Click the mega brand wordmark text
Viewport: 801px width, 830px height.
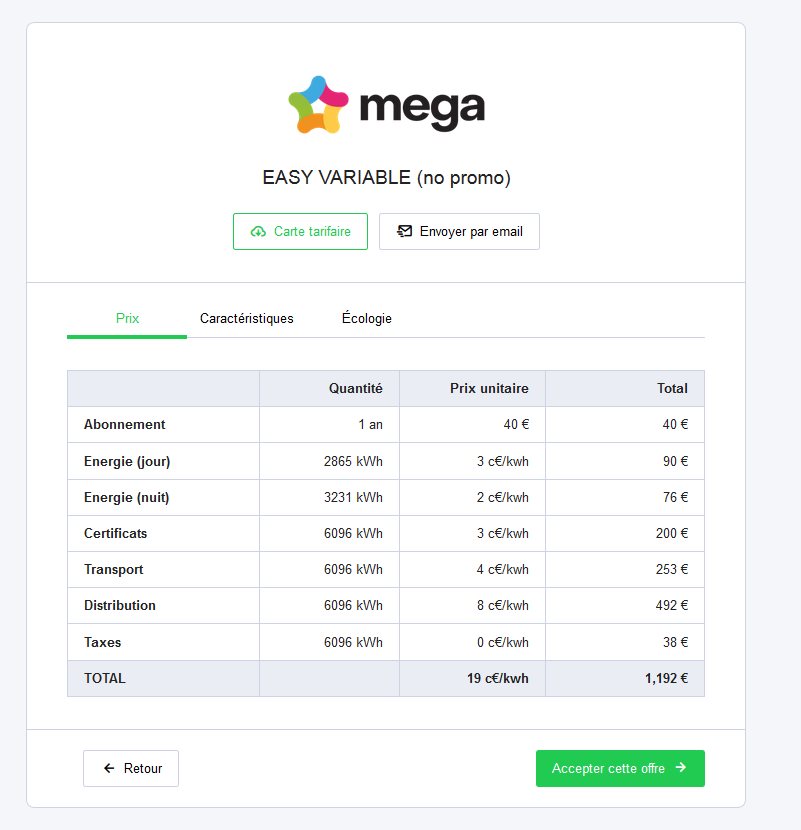(x=421, y=107)
